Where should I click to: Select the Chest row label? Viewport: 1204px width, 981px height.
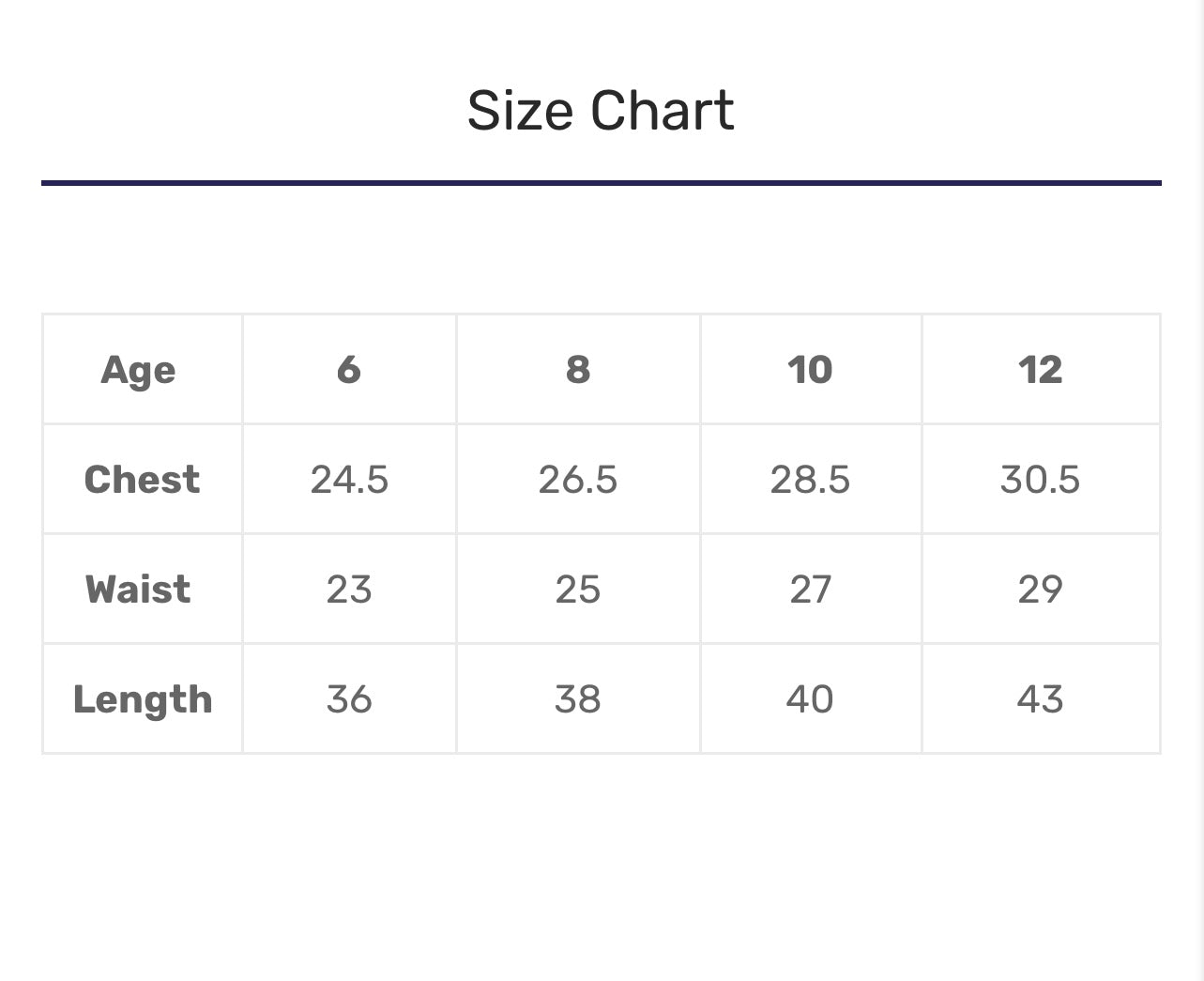coord(142,480)
